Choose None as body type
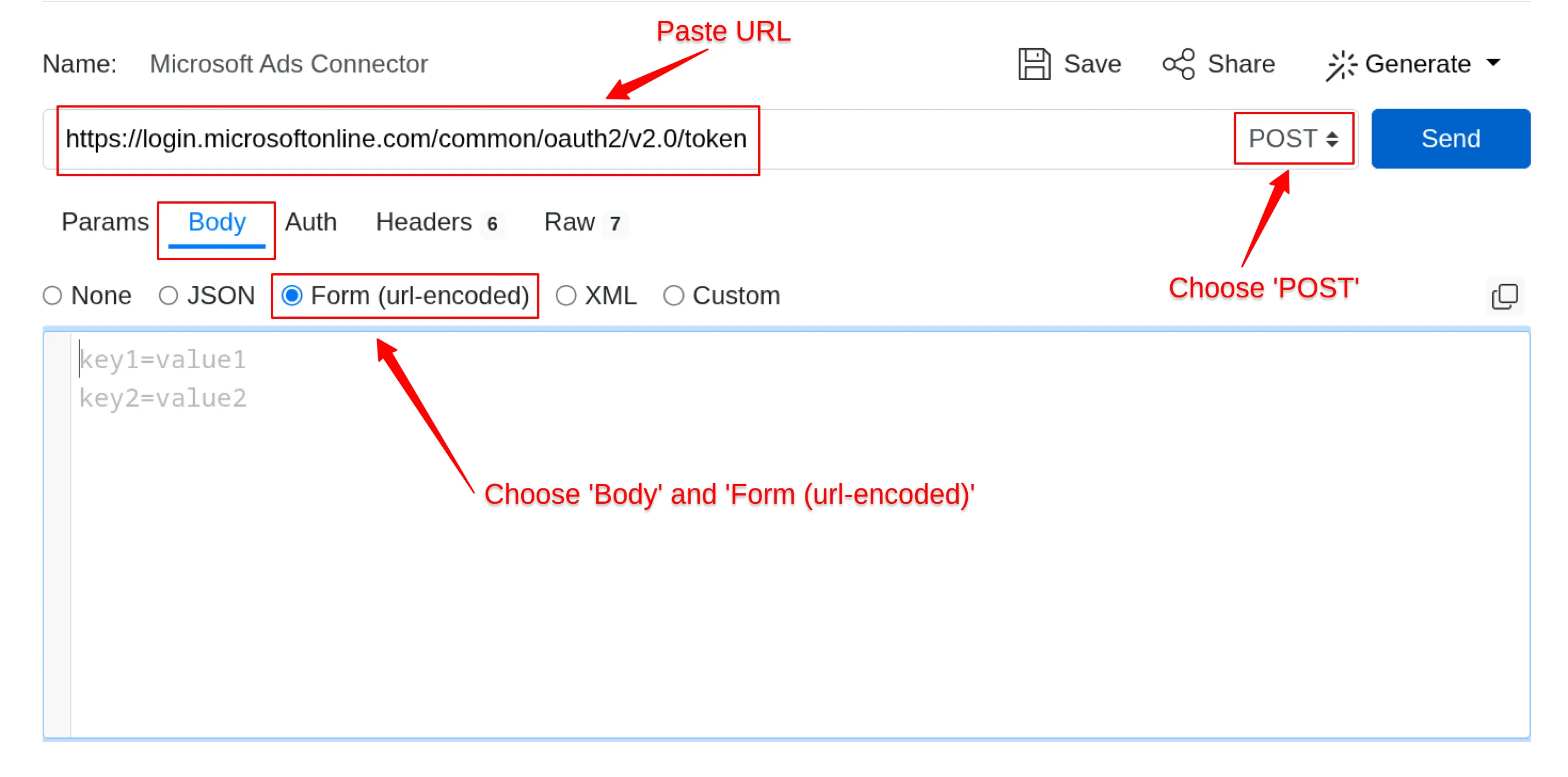This screenshot has height=777, width=1568. click(87, 295)
